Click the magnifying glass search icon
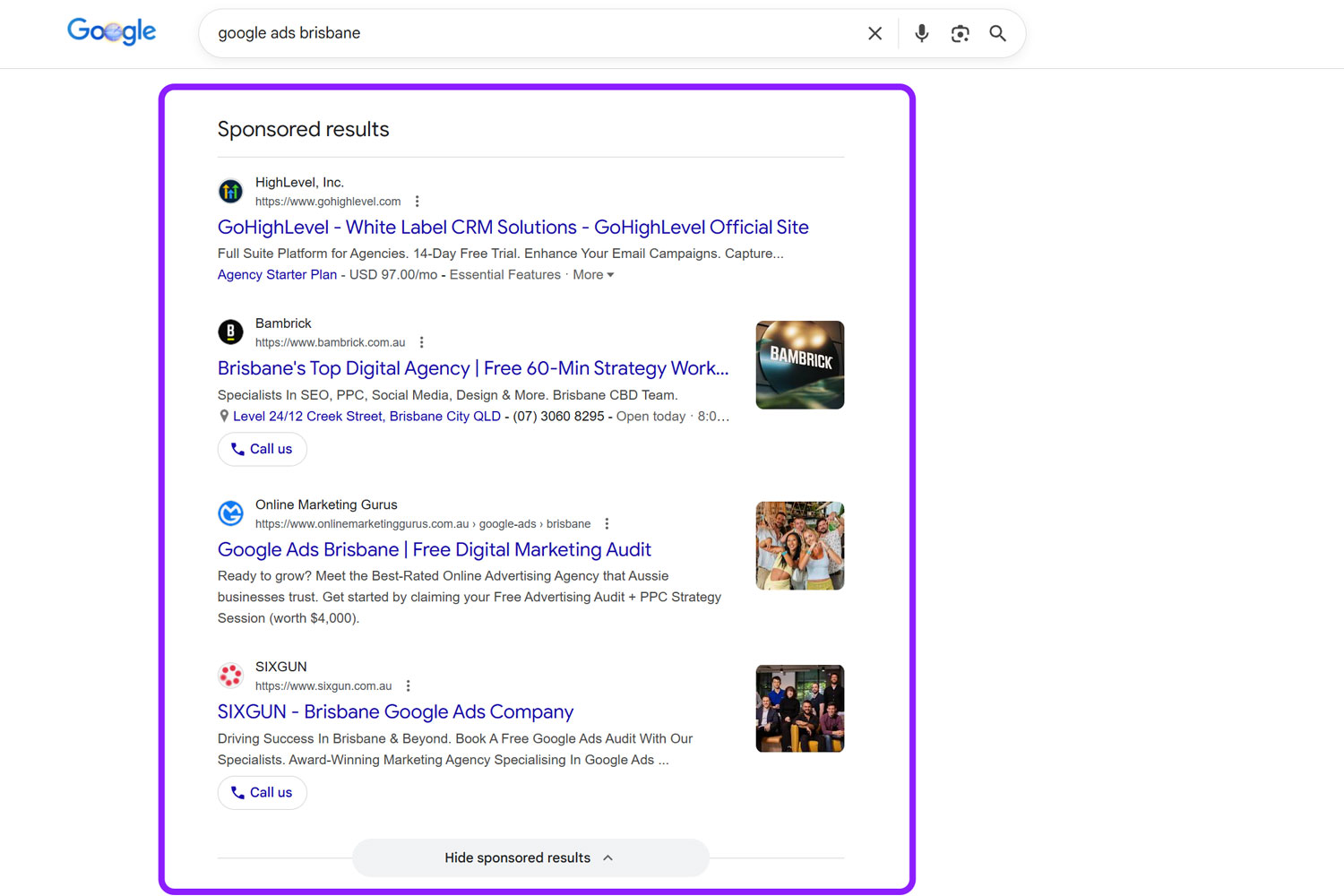 point(997,33)
